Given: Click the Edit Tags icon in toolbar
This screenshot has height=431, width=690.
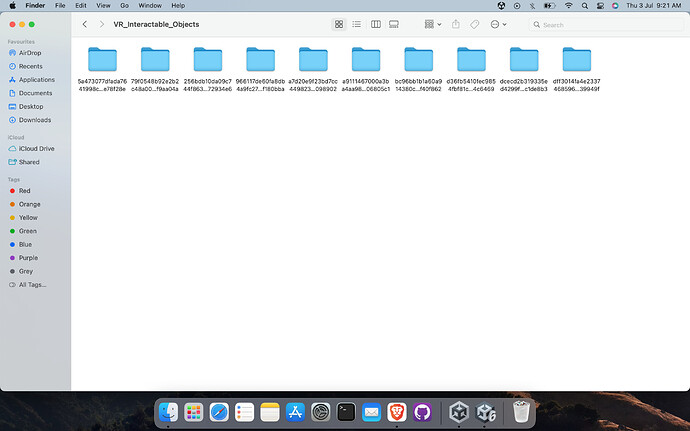Looking at the screenshot, I should (x=474, y=25).
